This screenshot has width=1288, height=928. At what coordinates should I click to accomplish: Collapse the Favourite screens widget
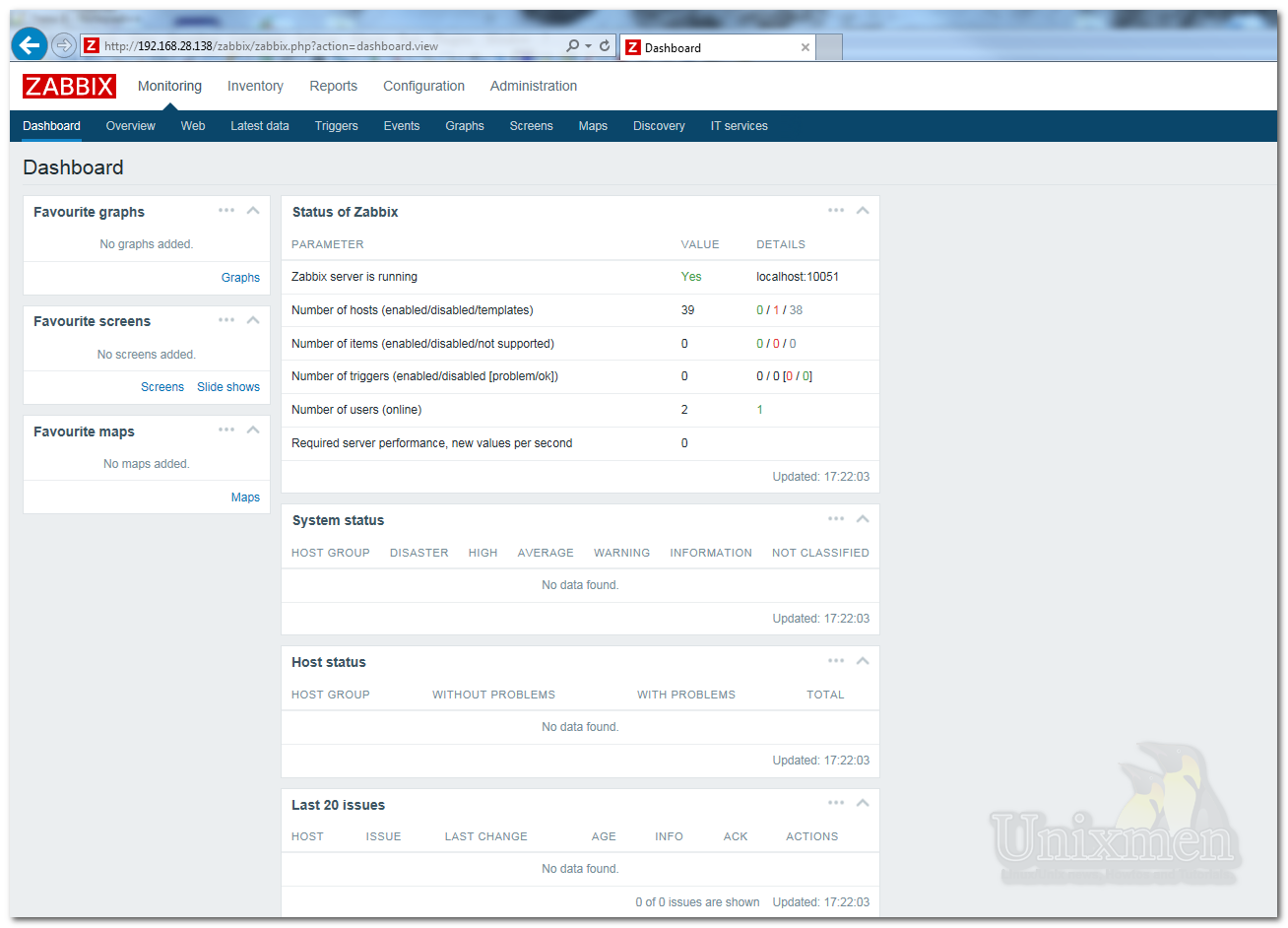click(253, 319)
